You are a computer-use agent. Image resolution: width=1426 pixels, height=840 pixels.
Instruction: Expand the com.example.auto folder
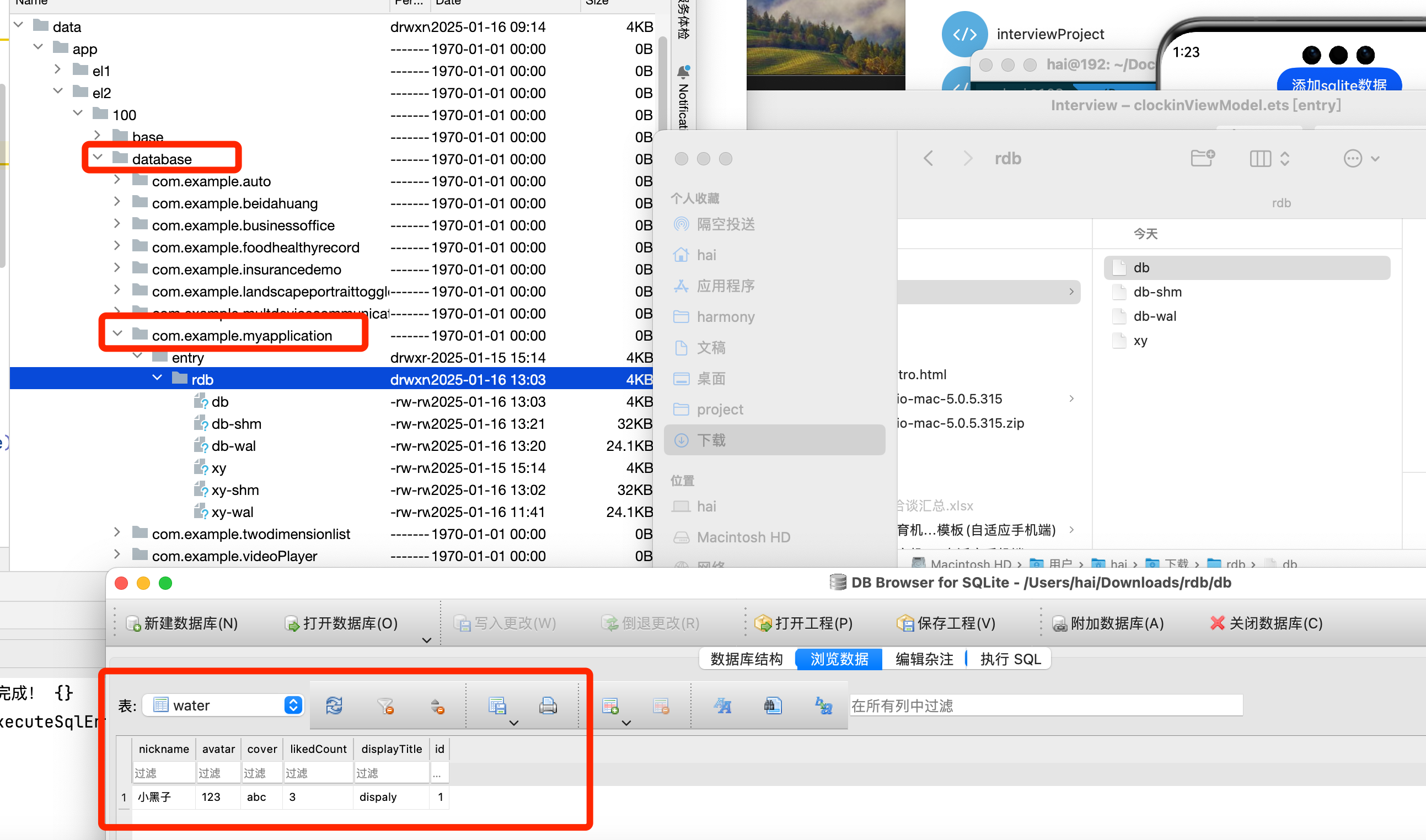pyautogui.click(x=117, y=180)
